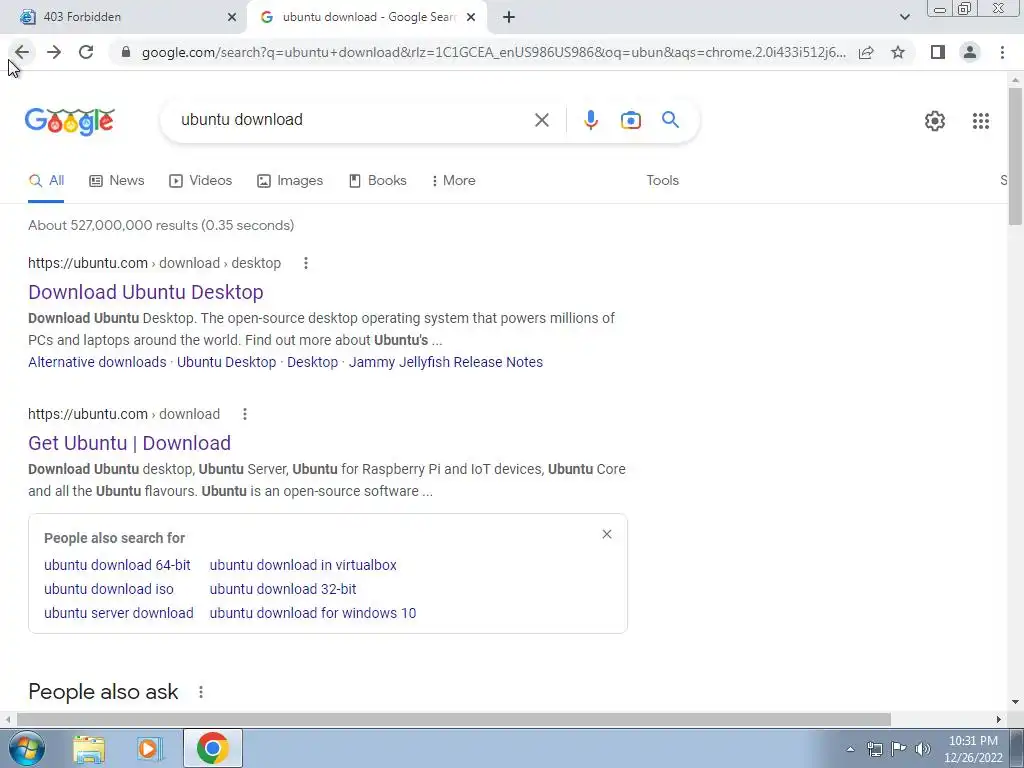Open options for the ubuntu.com desktop result
The height and width of the screenshot is (768, 1024).
point(306,263)
